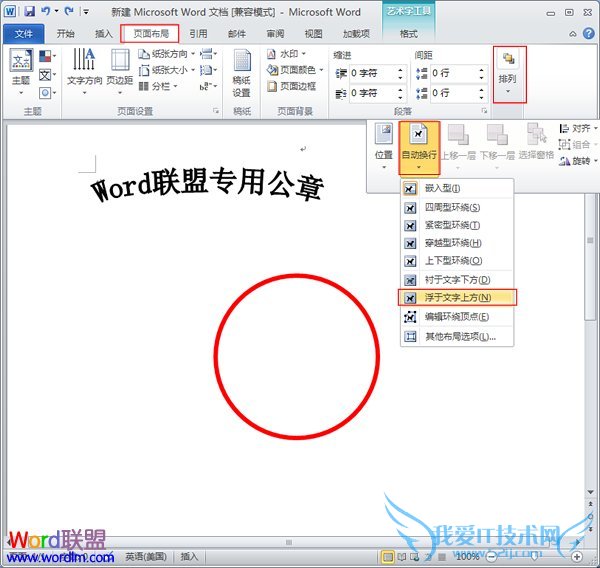Click Manuscript paper settings (稿纸设置) icon
The height and width of the screenshot is (568, 600).
pos(242,60)
